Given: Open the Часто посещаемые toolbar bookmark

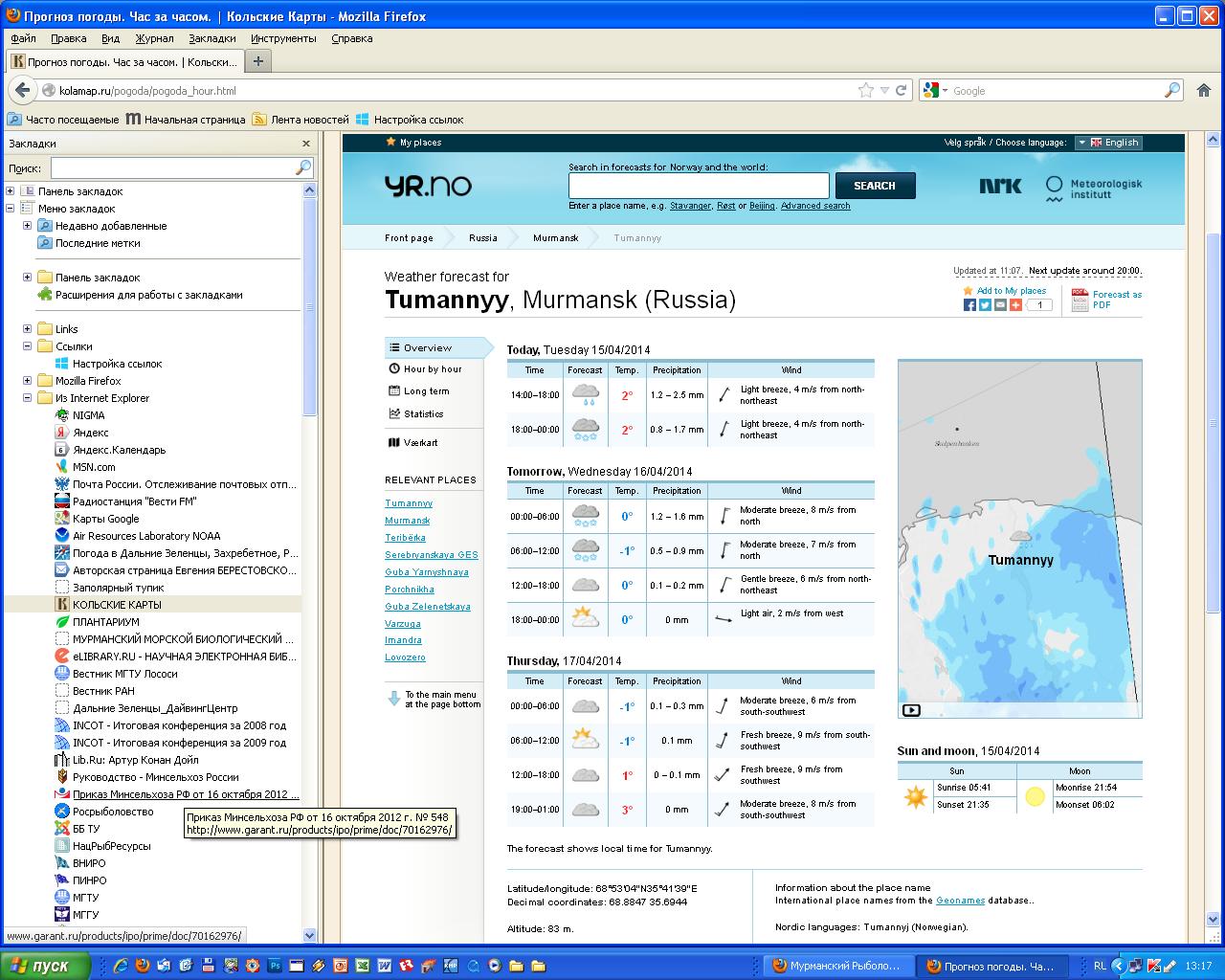Looking at the screenshot, I should (x=63, y=120).
